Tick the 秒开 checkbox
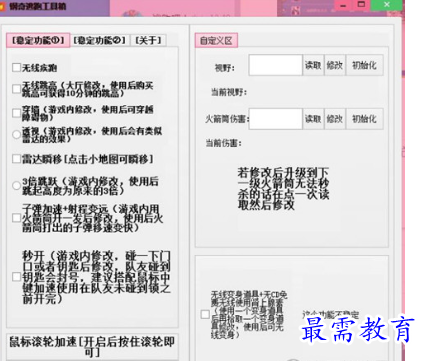The width and height of the screenshot is (423, 361). click(16, 277)
